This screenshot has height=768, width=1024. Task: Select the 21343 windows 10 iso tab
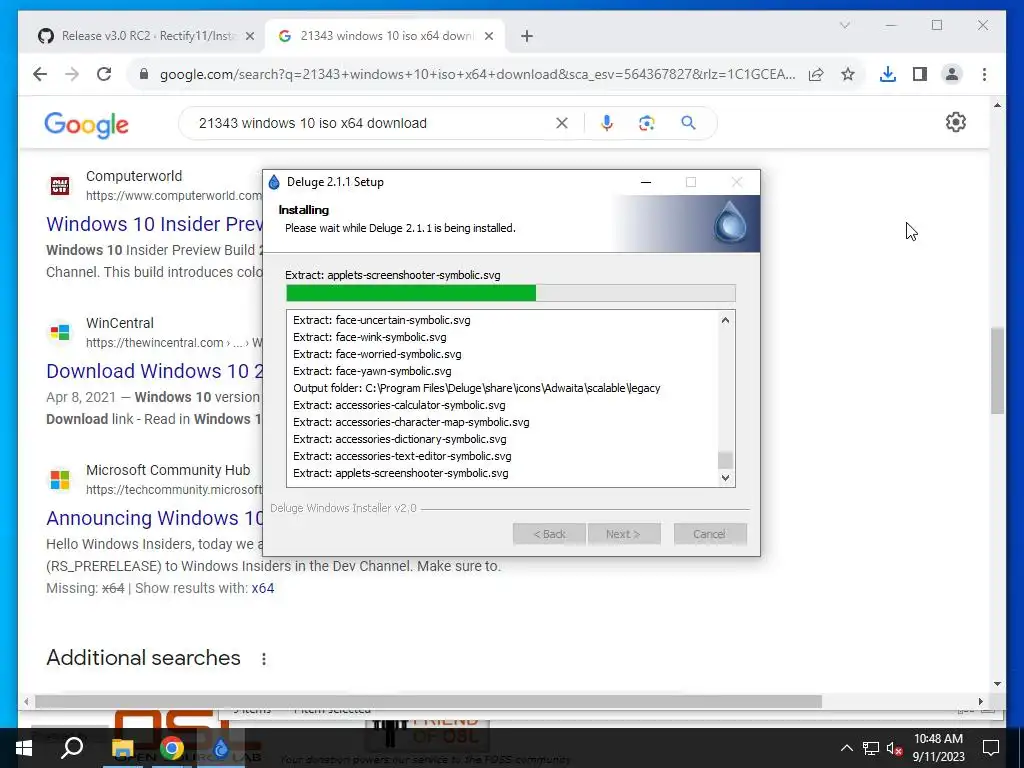(x=385, y=37)
